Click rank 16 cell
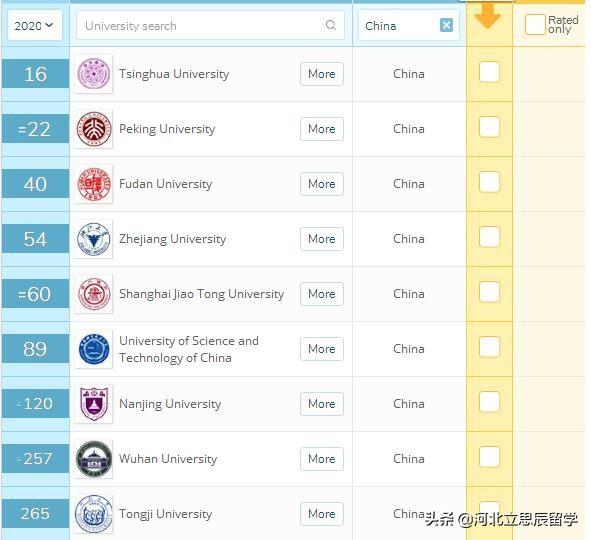591x540 pixels. pos(35,74)
